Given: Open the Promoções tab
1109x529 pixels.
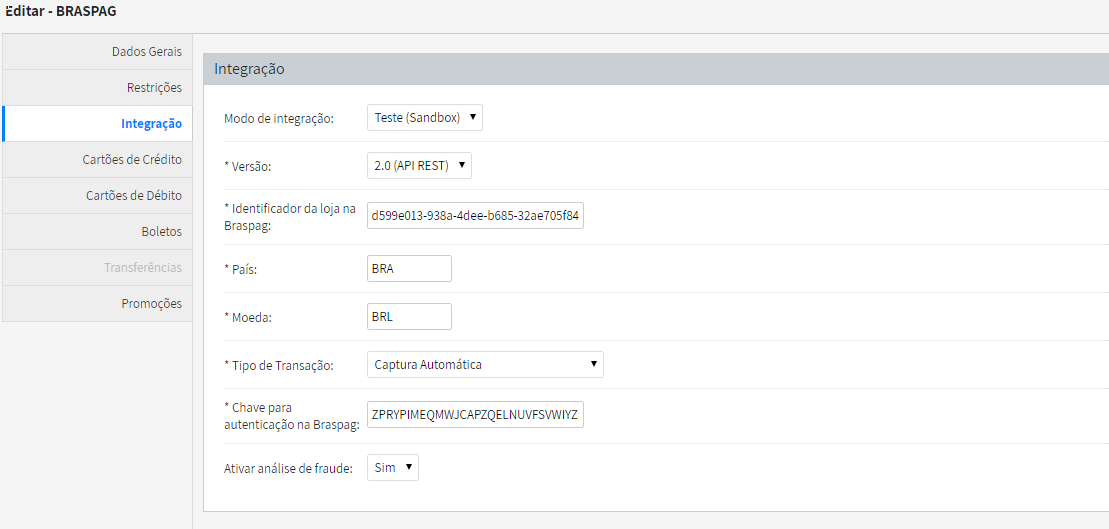Looking at the screenshot, I should [97, 304].
